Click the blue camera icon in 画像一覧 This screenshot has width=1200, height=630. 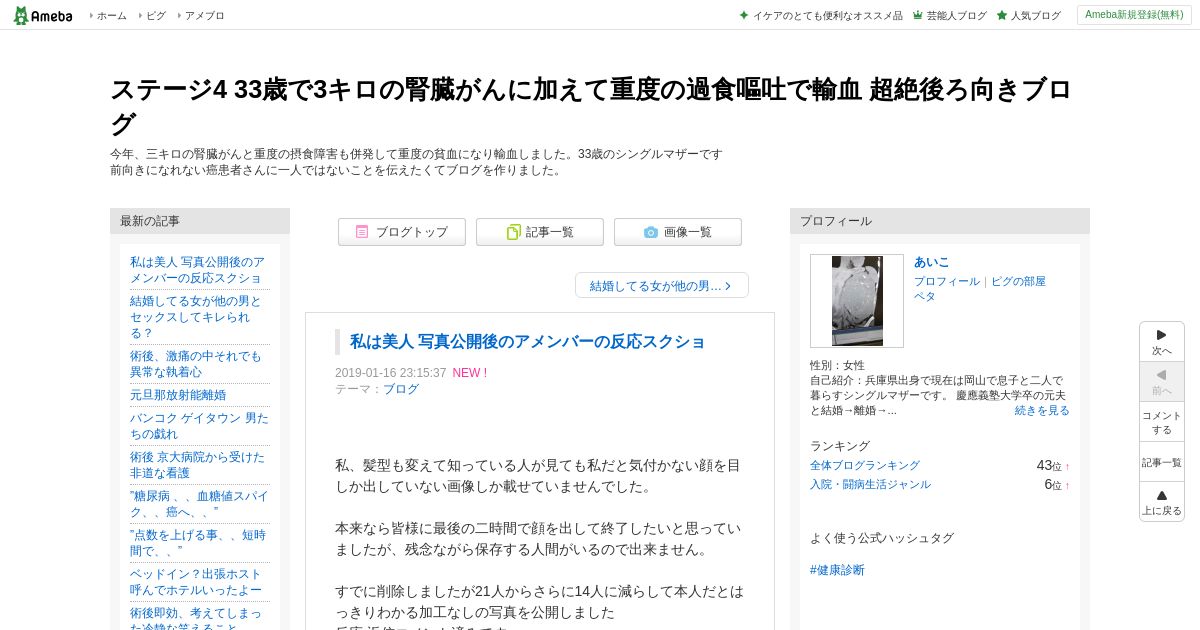click(651, 232)
